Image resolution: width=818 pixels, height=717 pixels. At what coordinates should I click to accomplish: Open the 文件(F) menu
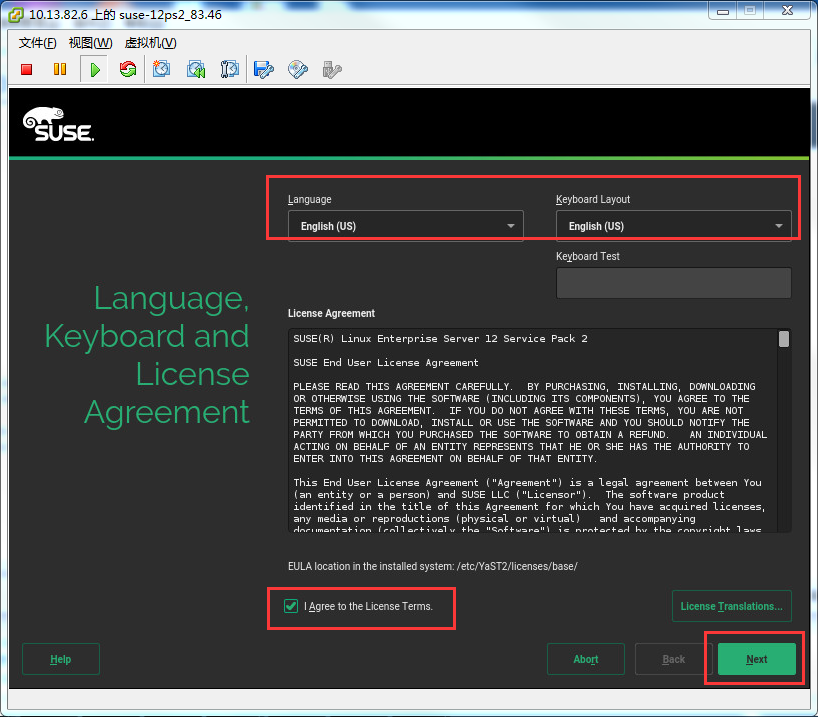38,43
